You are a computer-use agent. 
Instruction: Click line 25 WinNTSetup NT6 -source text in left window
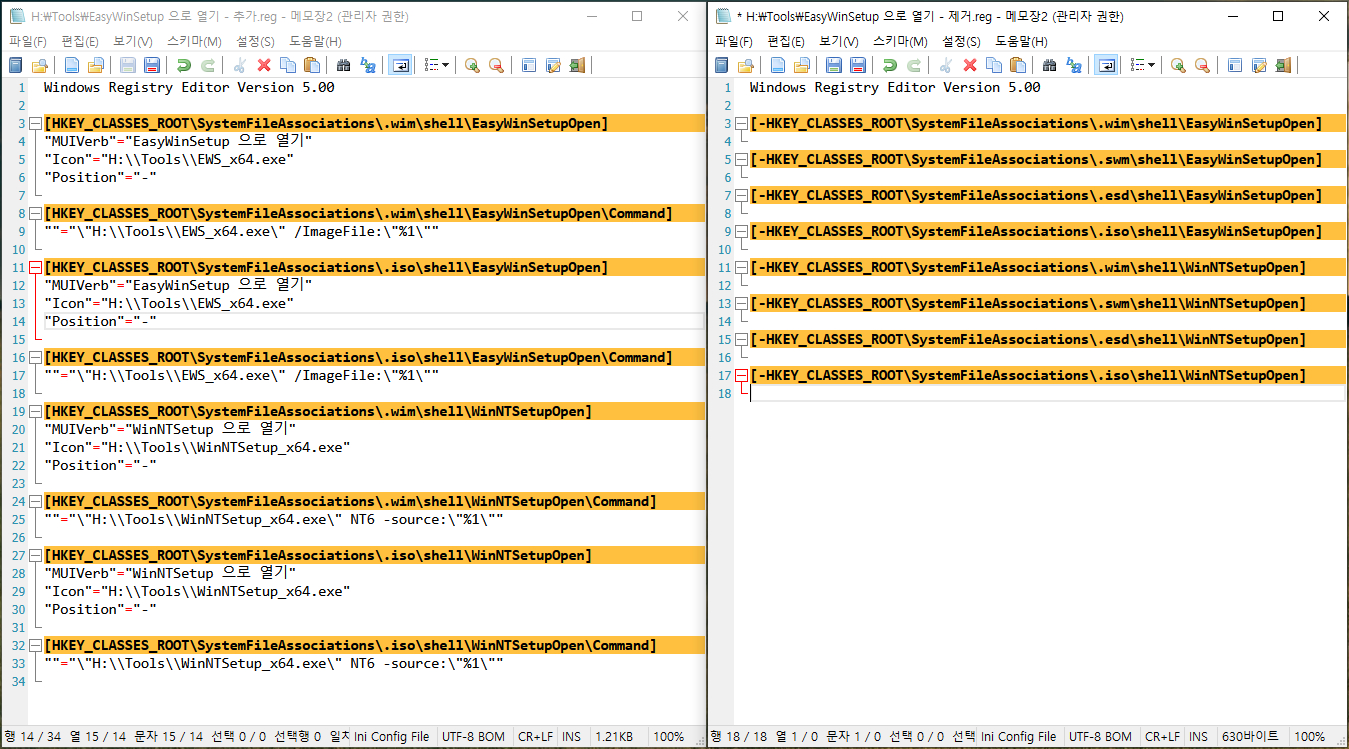273,519
